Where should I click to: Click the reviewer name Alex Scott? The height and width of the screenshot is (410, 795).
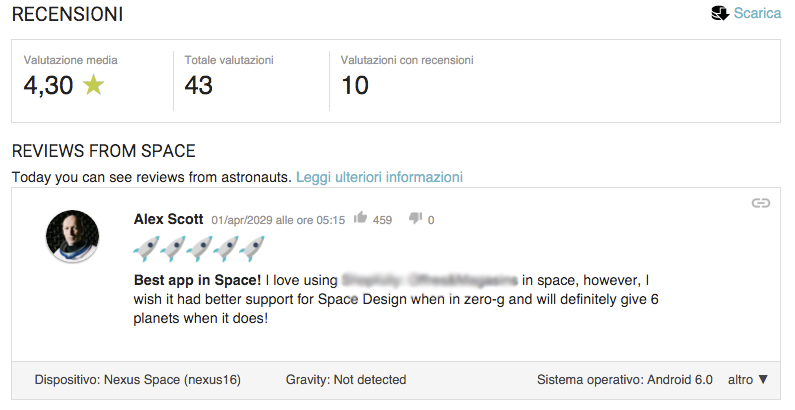tap(168, 219)
